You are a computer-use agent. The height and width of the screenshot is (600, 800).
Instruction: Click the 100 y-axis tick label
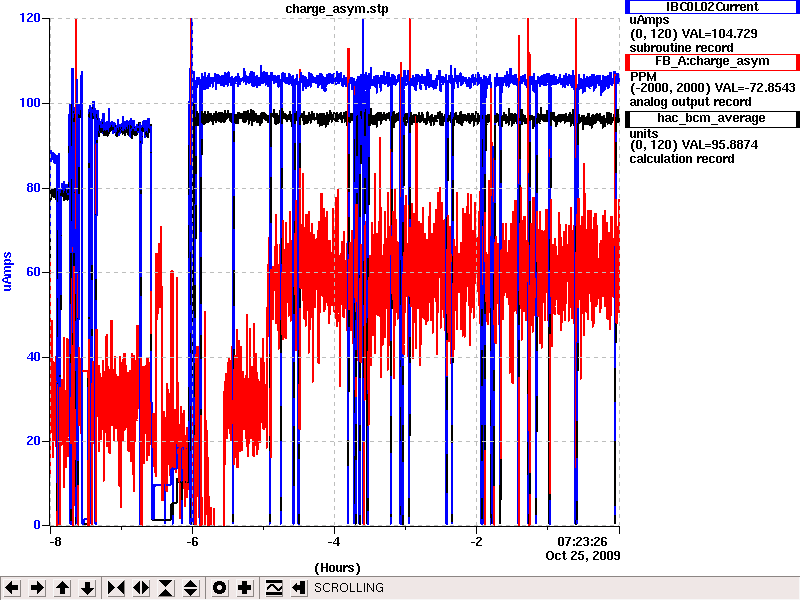[x=30, y=103]
